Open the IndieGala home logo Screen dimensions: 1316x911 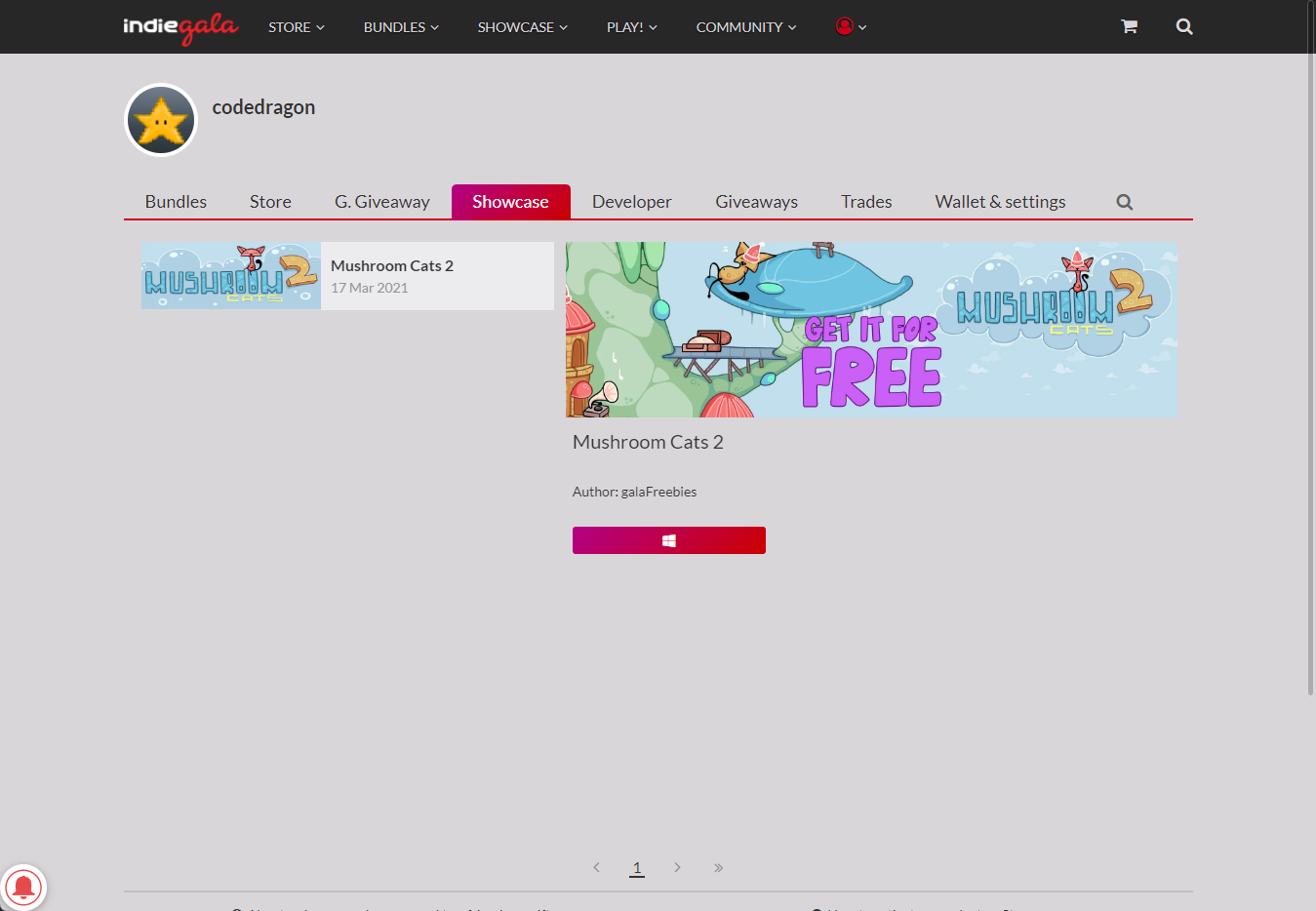[180, 27]
